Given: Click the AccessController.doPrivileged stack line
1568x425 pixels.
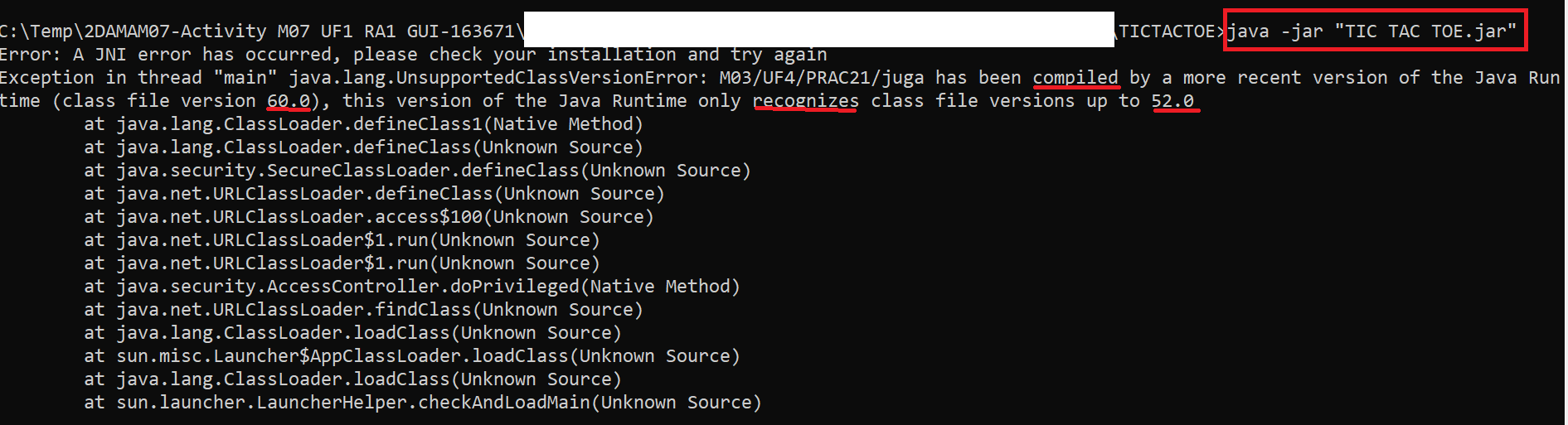Looking at the screenshot, I should click(x=412, y=287).
